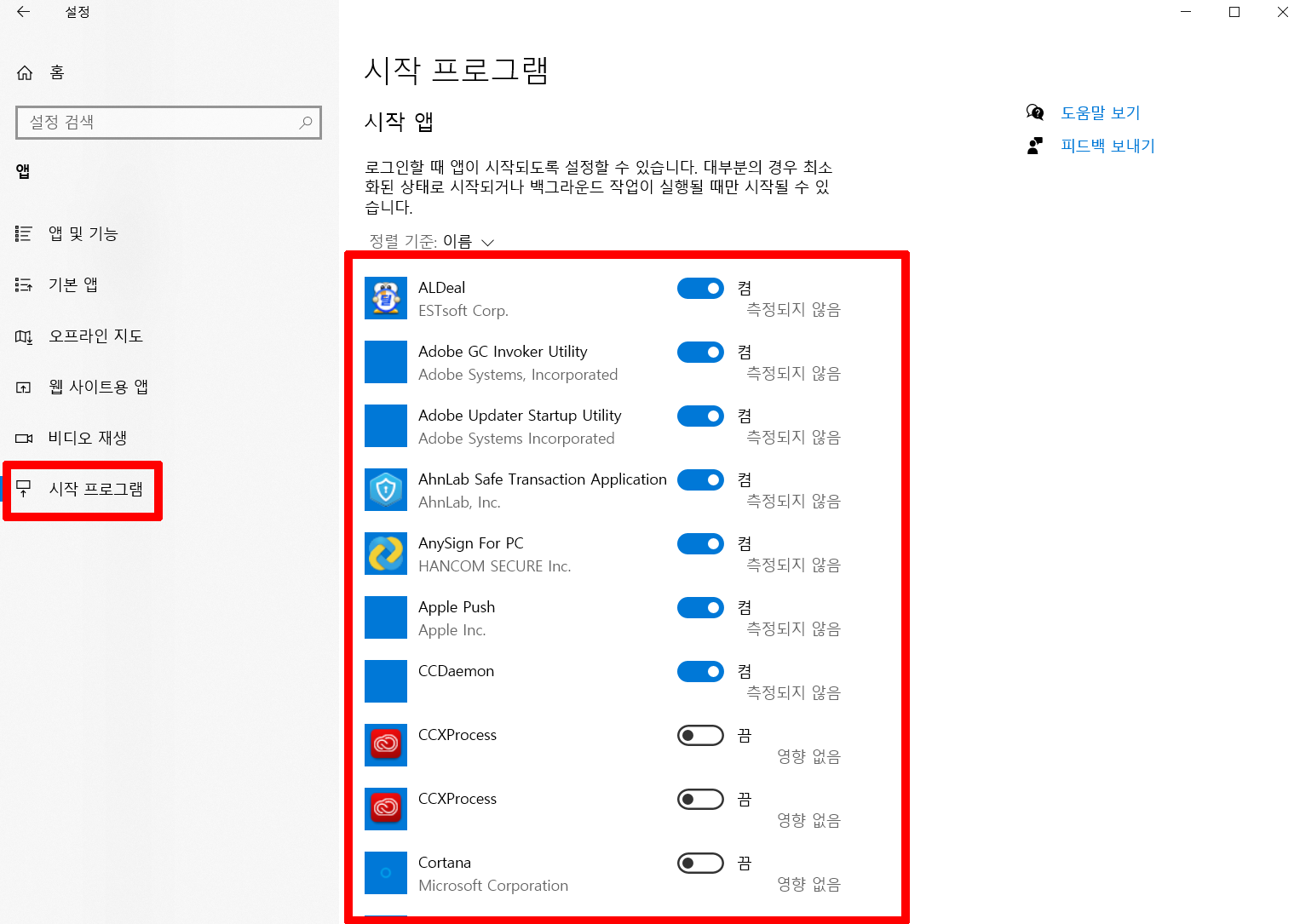Click the AnySign For PC icon
1300x924 pixels.
coord(386,554)
